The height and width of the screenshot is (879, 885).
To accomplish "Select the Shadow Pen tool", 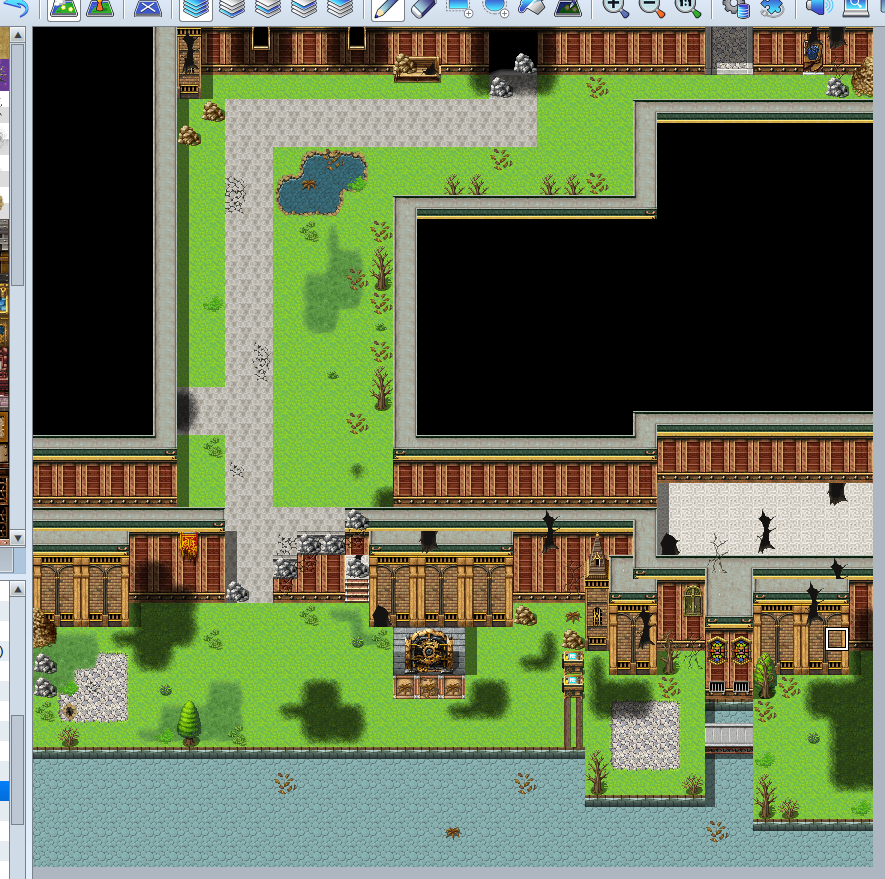I will click(x=568, y=7).
